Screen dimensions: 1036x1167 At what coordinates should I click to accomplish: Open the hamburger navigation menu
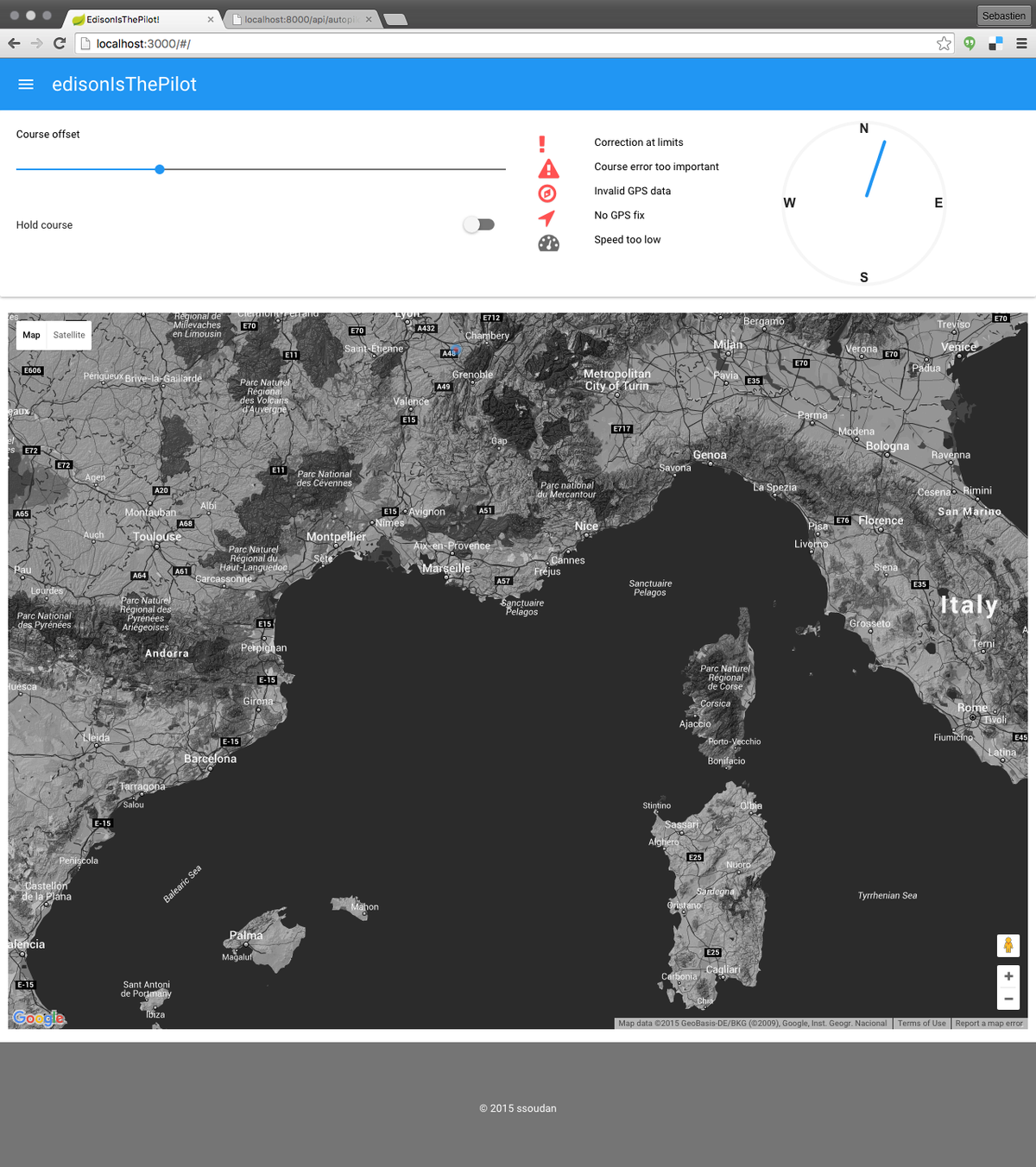26,85
